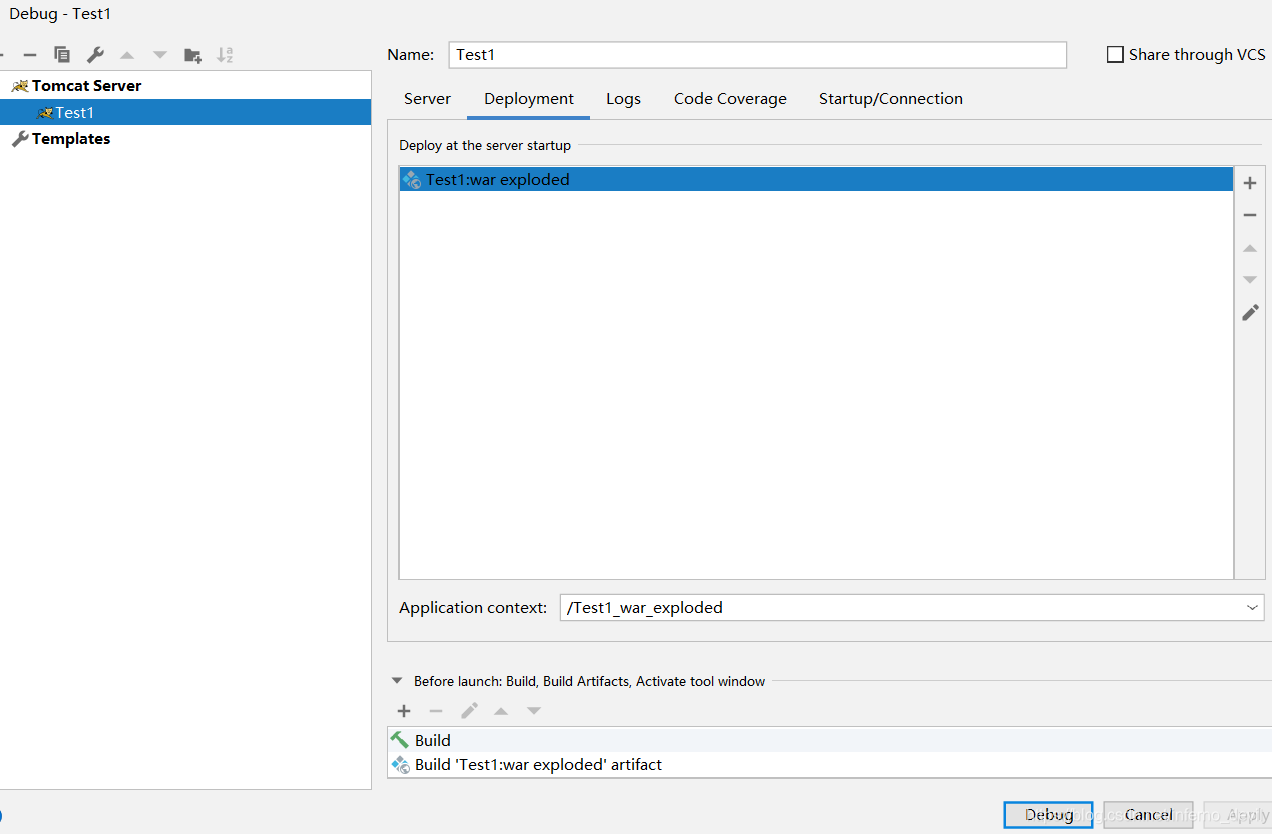
Task: Enable Share through VCS checkbox
Action: tap(1115, 55)
